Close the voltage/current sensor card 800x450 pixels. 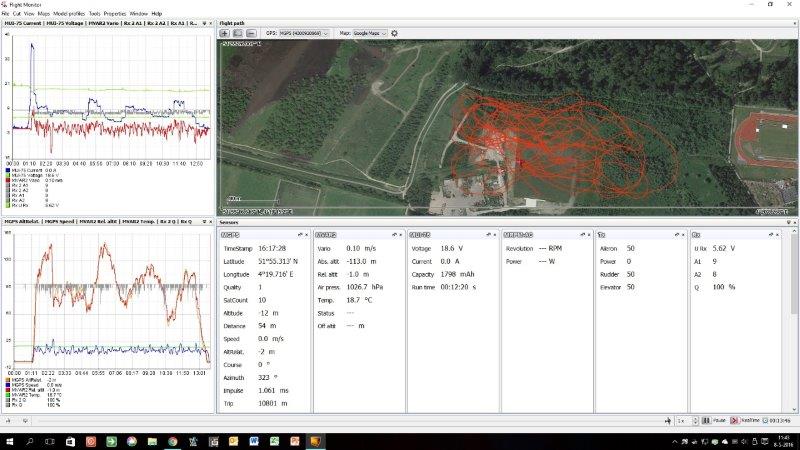click(494, 235)
